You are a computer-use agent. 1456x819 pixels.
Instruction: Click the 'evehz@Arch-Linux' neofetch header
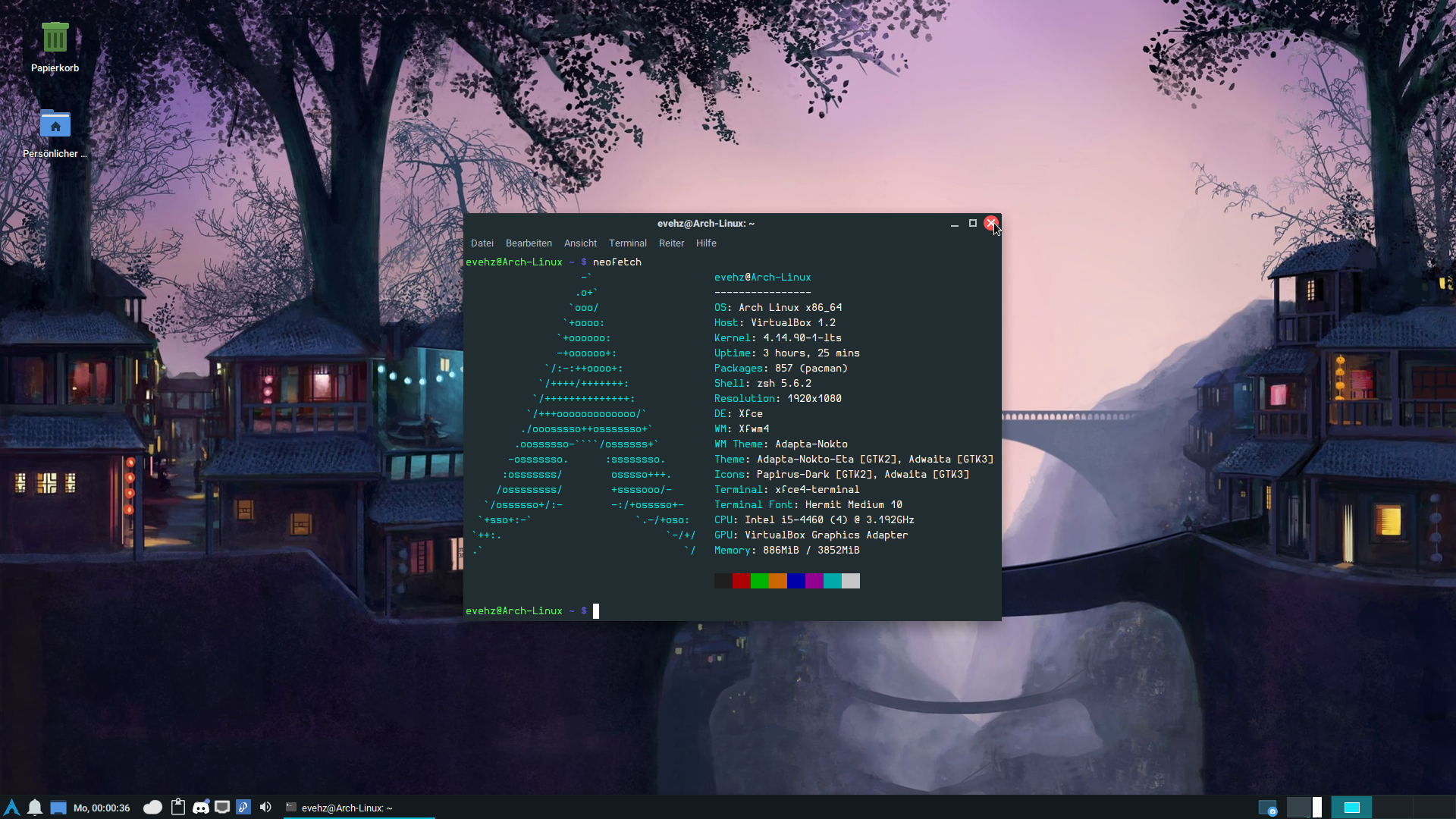tap(763, 278)
